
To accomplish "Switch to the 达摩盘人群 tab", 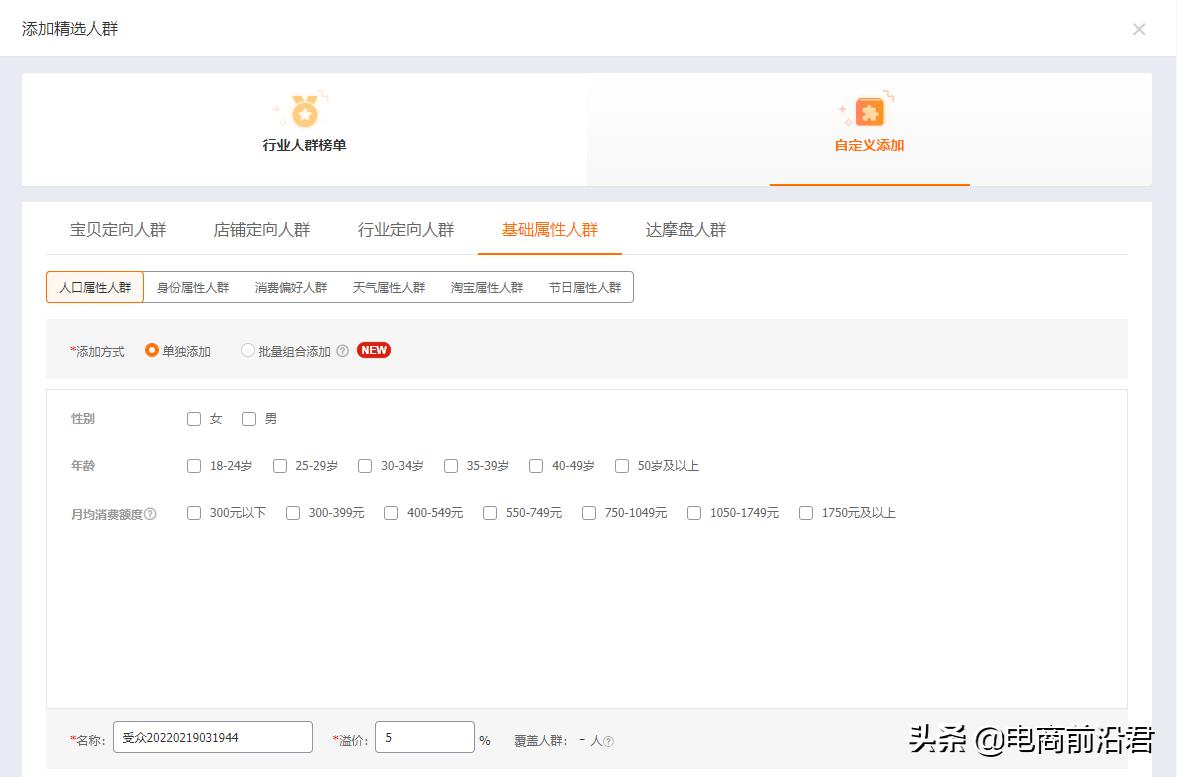I will 685,229.
